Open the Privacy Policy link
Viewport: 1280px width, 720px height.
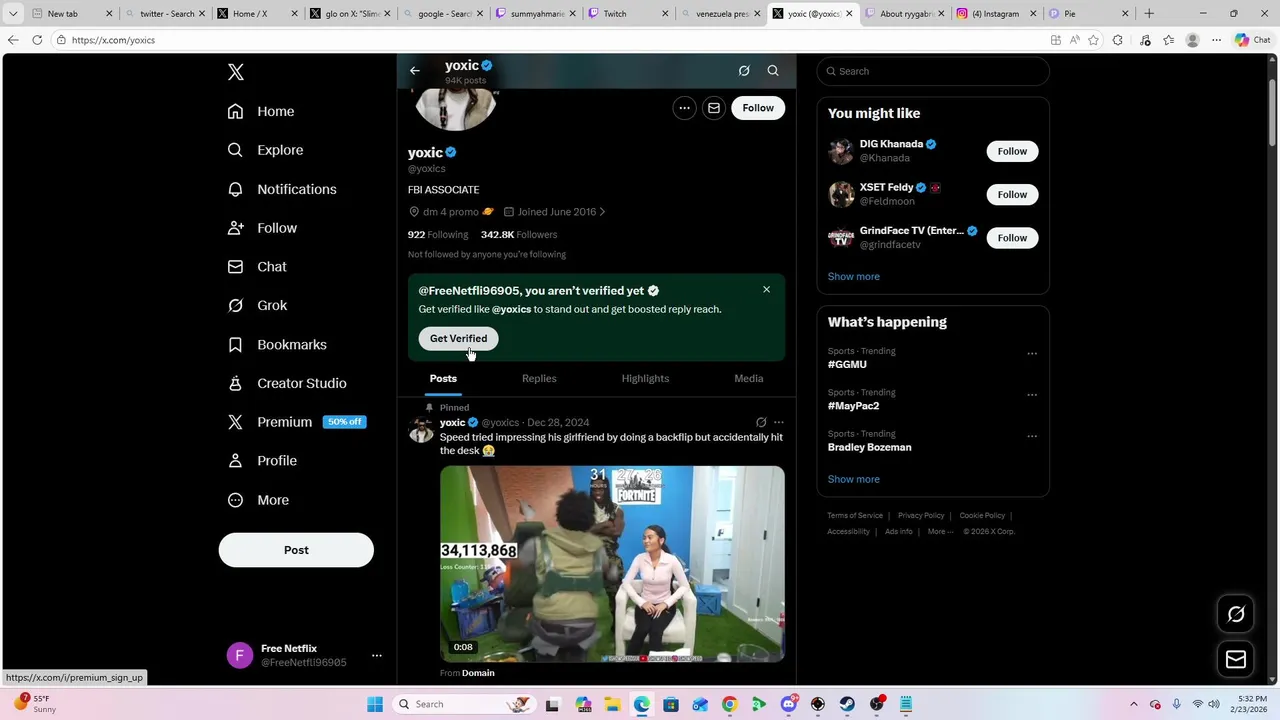point(921,516)
